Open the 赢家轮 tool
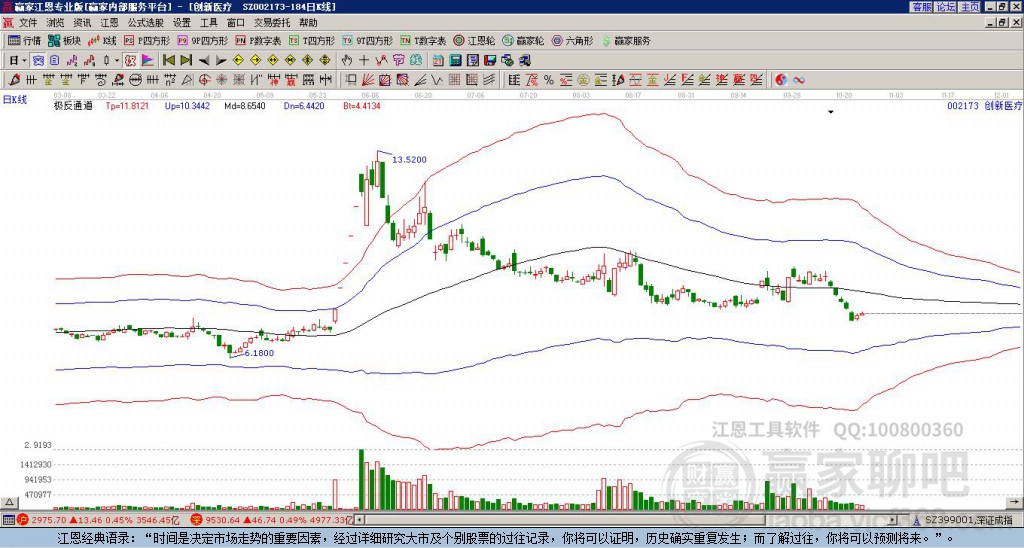Image resolution: width=1024 pixels, height=548 pixels. click(523, 40)
